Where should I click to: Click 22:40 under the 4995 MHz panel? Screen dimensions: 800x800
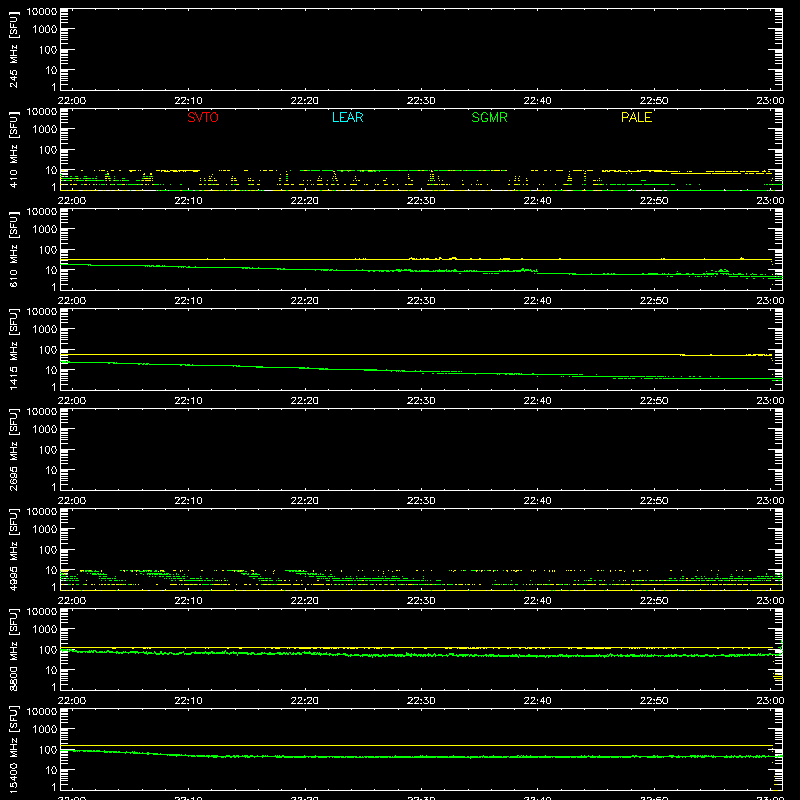coord(537,601)
